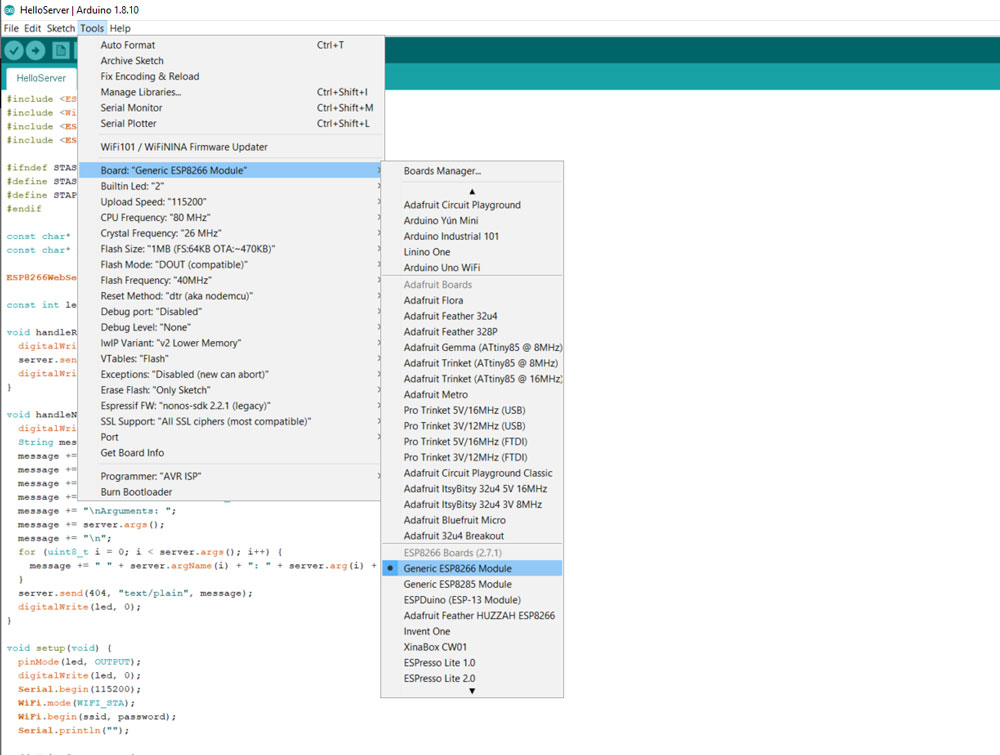Choose Archive Sketch
The image size is (1000, 755).
231,61
